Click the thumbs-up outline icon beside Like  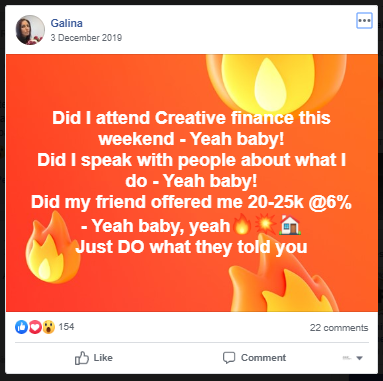pyautogui.click(x=82, y=358)
